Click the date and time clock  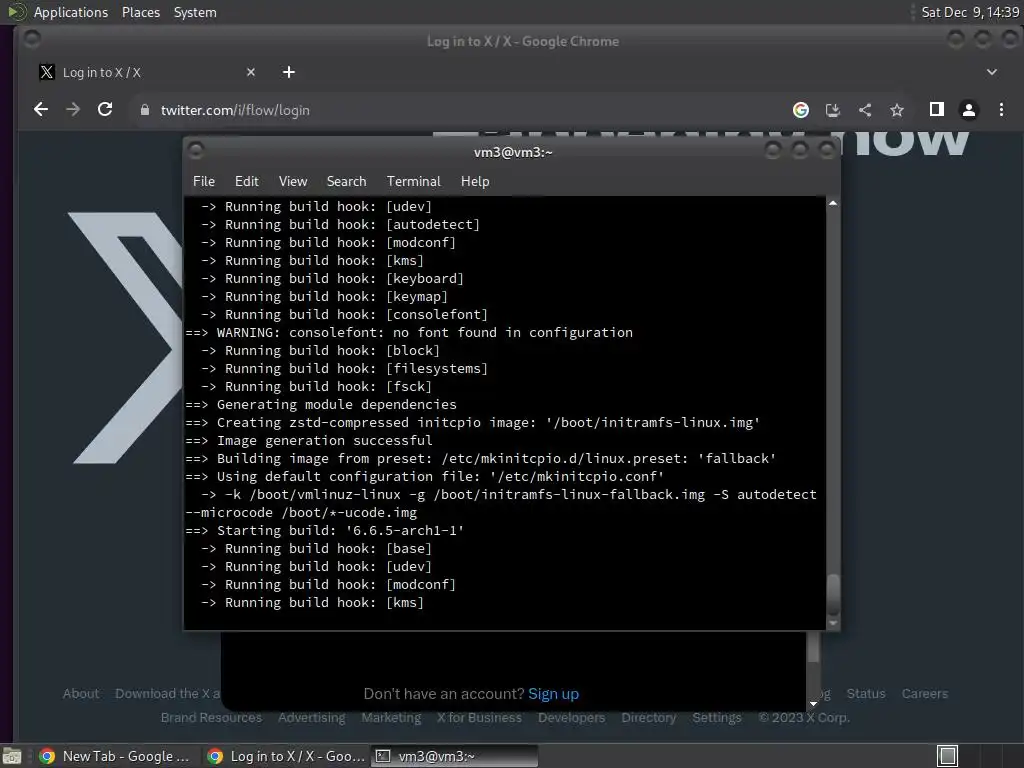(970, 12)
